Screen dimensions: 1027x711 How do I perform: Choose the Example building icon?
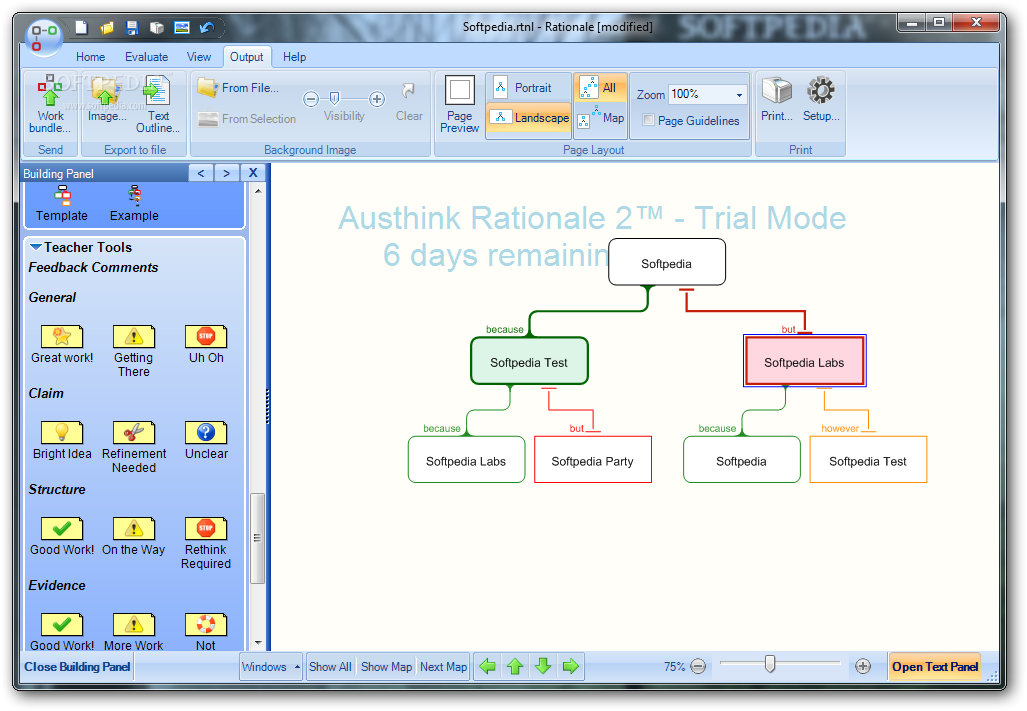click(x=134, y=204)
